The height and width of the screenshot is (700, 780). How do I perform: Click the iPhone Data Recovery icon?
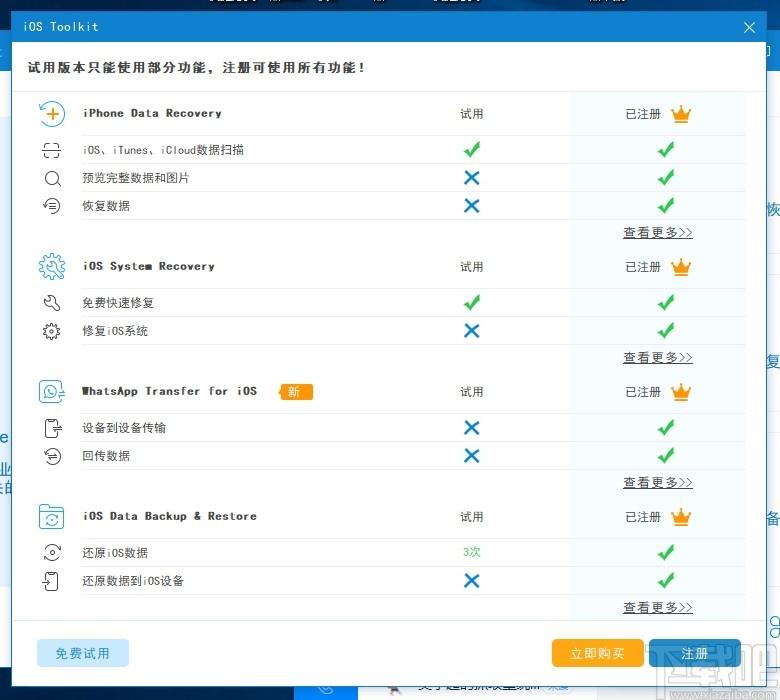tap(52, 114)
